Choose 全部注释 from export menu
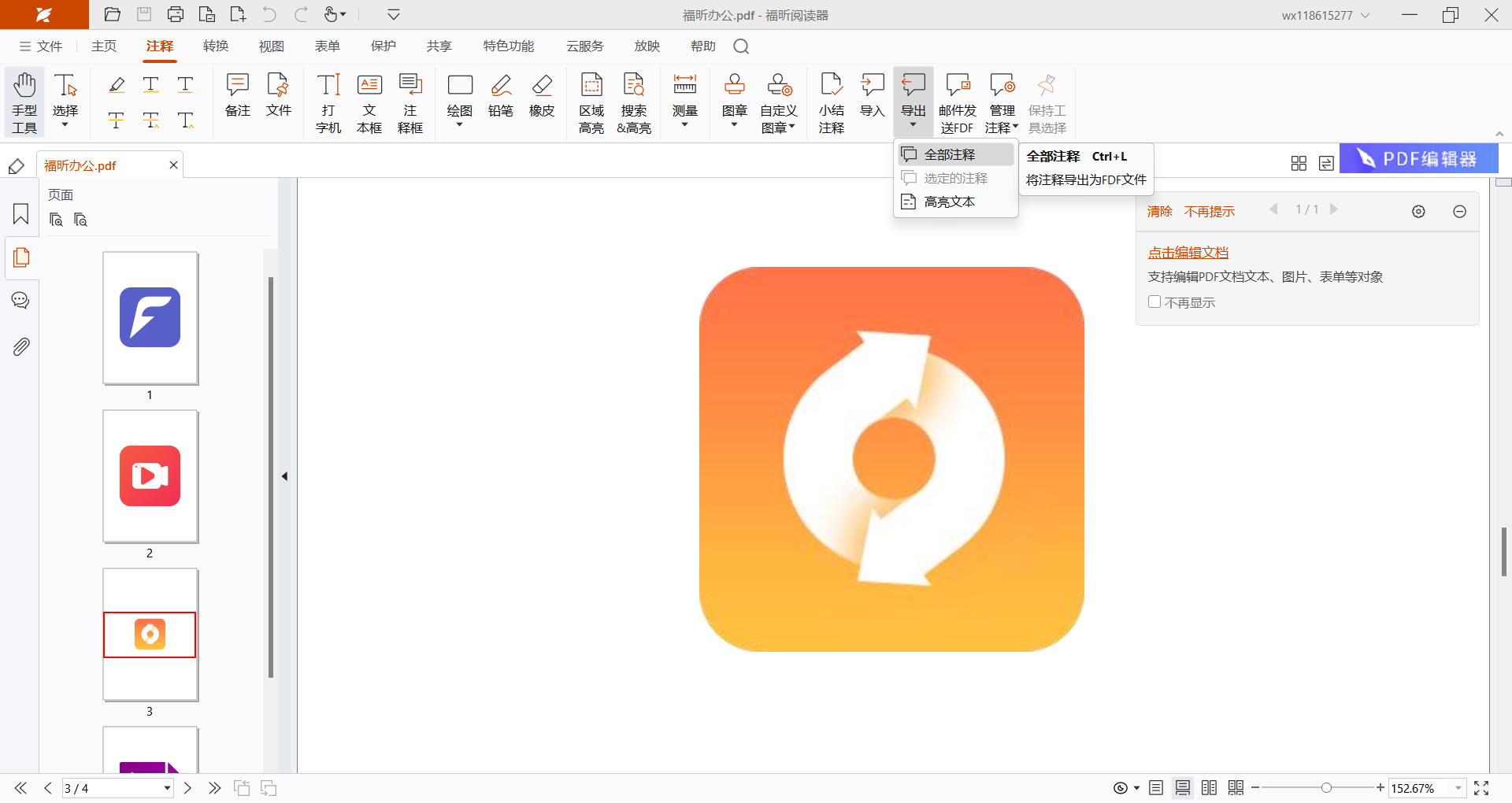Viewport: 1512px width, 803px height. [956, 154]
